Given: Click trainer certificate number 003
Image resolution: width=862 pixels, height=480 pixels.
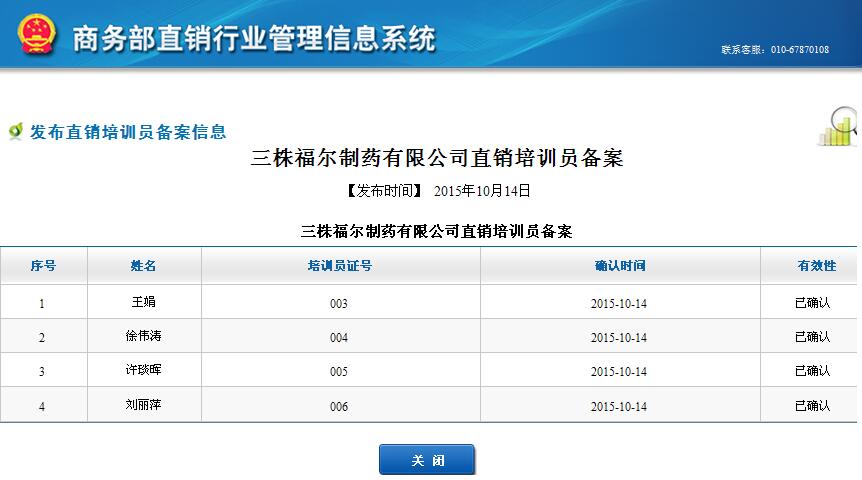Looking at the screenshot, I should coord(338,304).
